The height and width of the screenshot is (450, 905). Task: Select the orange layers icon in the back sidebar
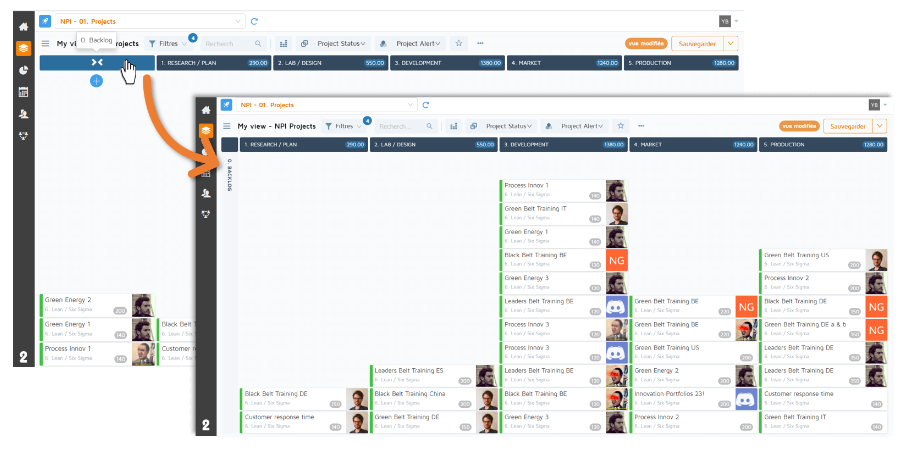point(23,47)
